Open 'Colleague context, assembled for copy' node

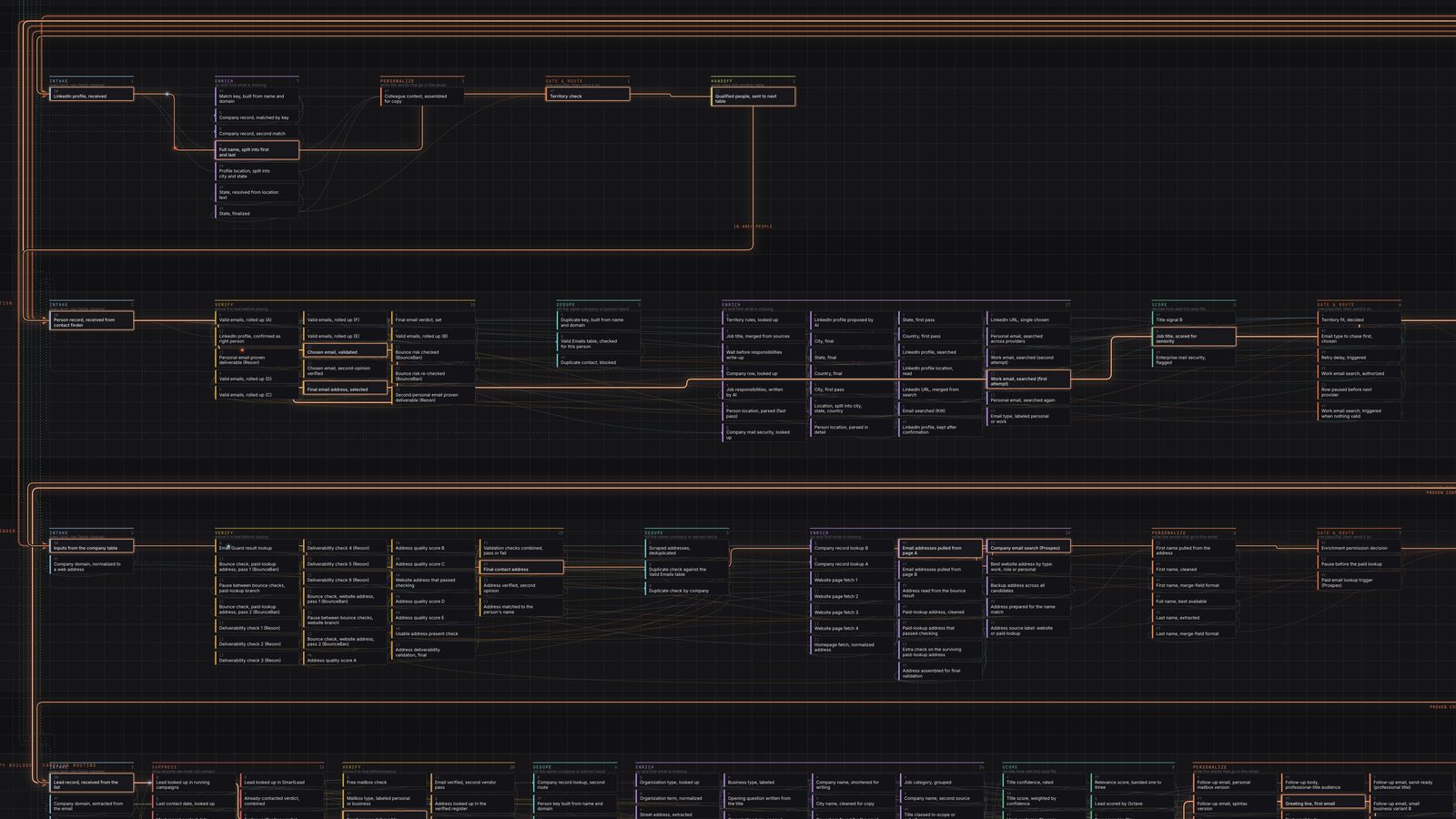pyautogui.click(x=423, y=96)
